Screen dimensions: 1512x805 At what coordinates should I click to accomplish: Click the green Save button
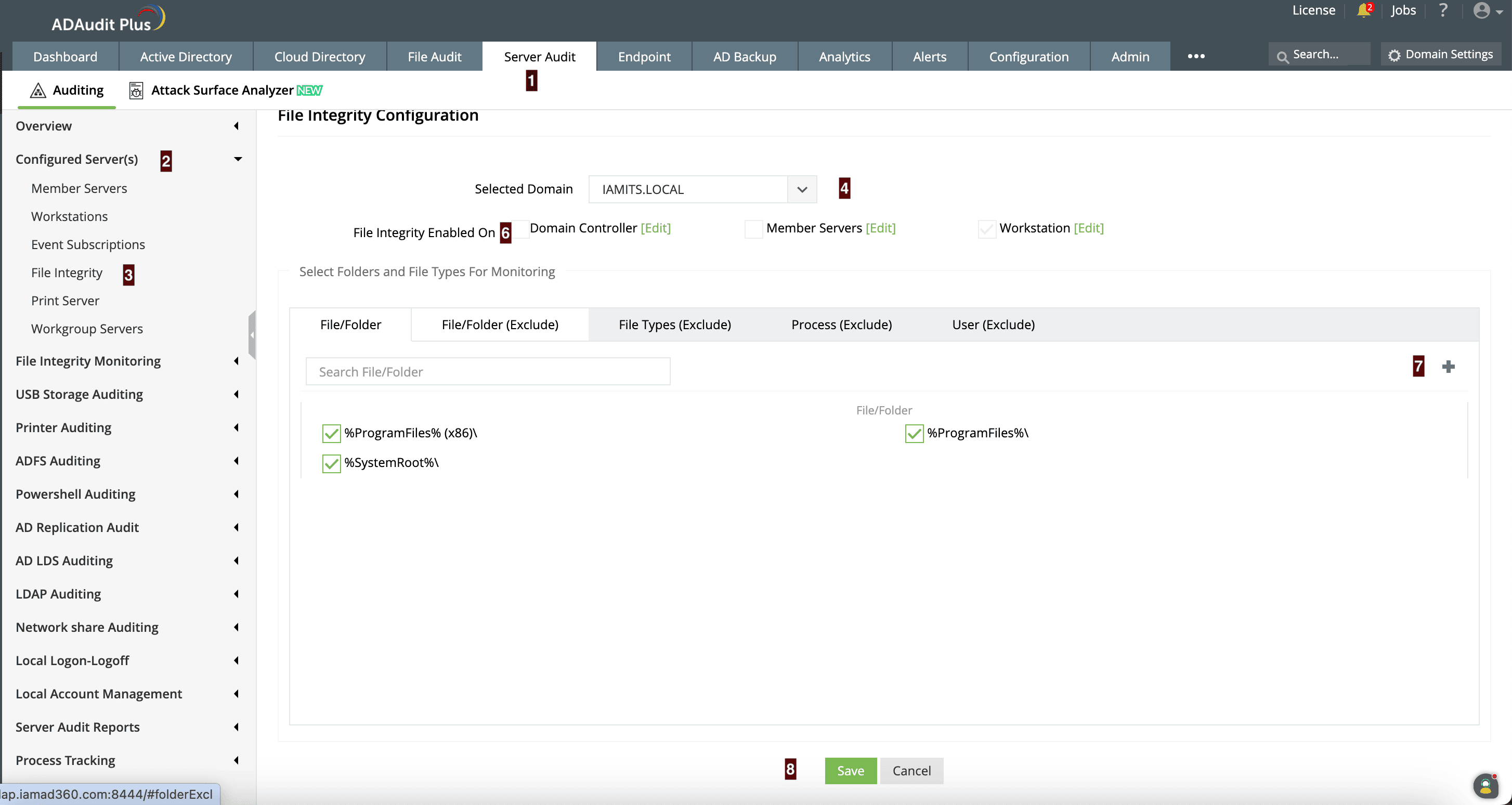click(850, 770)
